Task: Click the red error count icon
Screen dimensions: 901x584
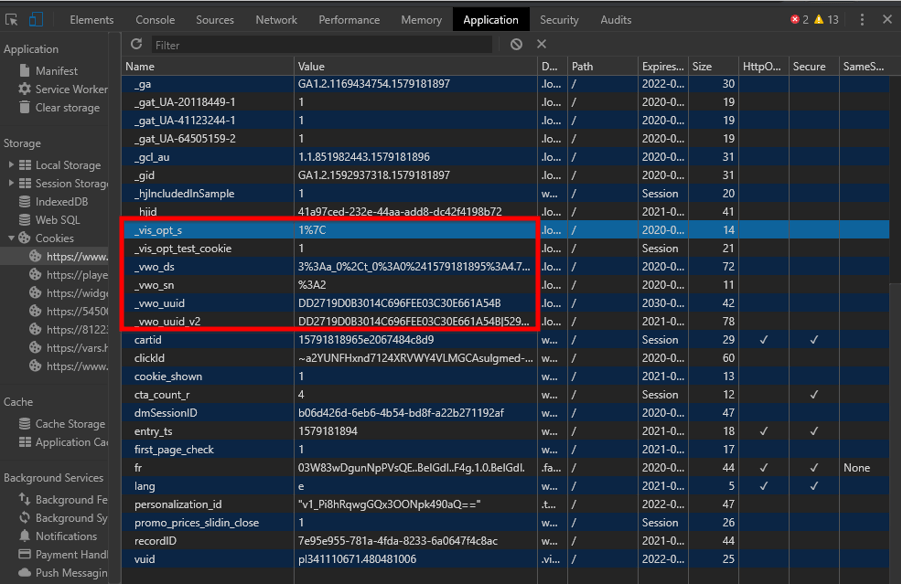Action: tap(795, 20)
